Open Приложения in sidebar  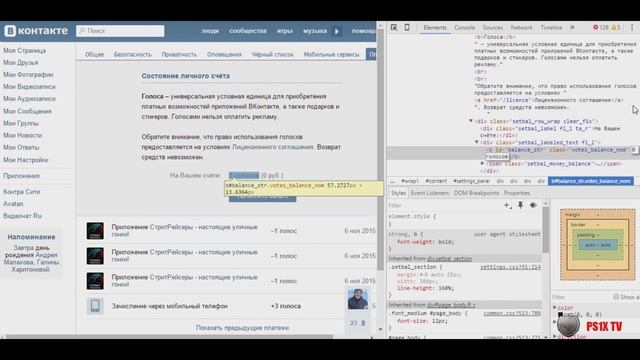click(21, 176)
